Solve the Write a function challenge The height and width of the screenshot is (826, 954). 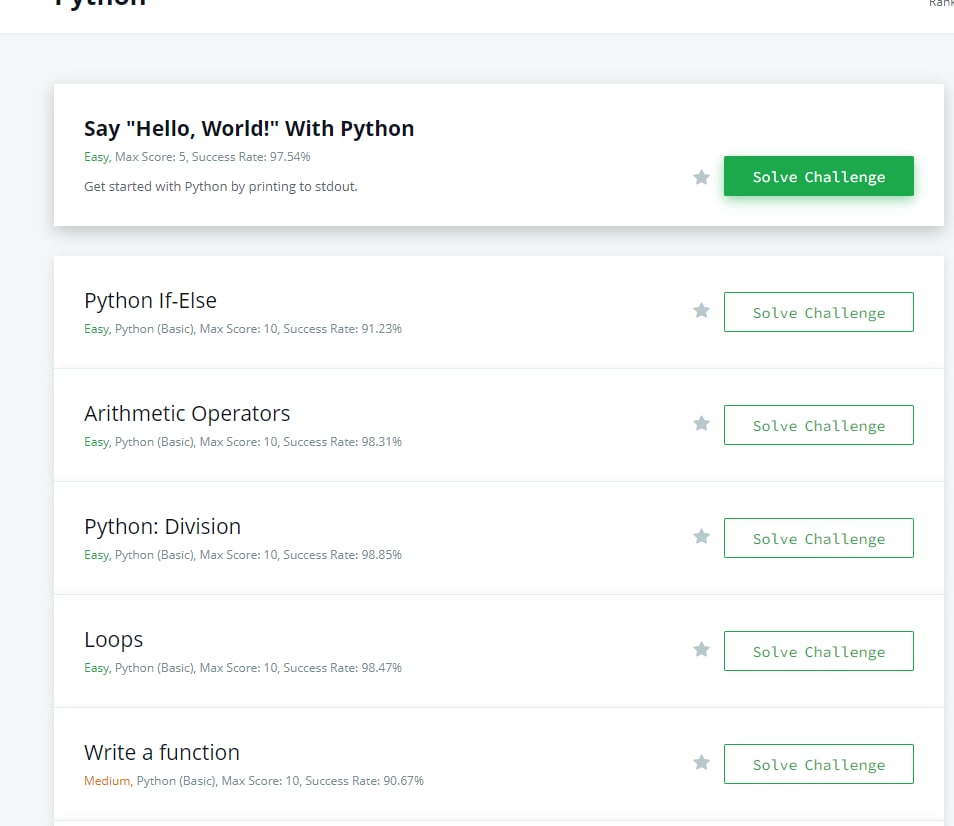tap(818, 764)
